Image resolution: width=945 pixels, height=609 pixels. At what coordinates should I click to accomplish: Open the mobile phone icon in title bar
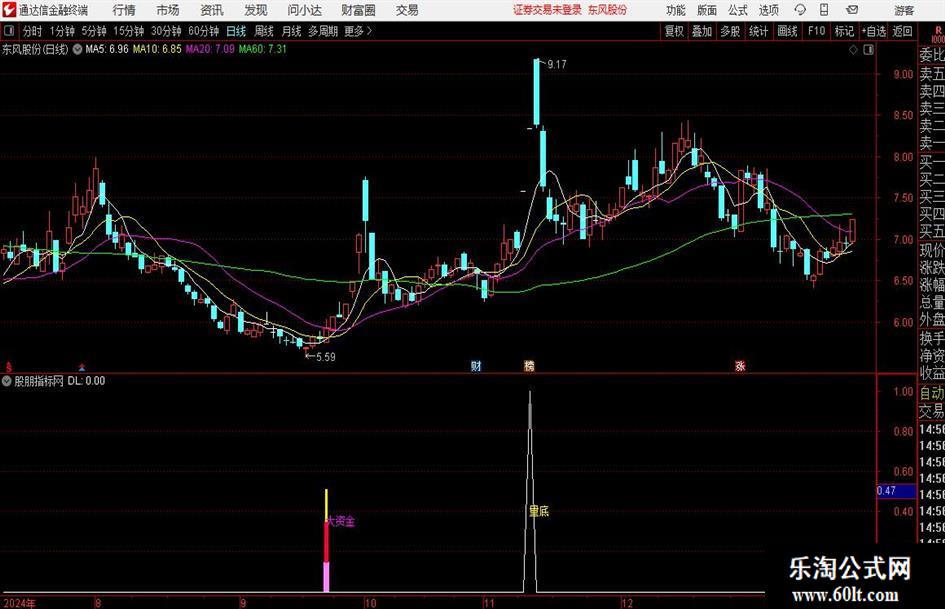(824, 10)
